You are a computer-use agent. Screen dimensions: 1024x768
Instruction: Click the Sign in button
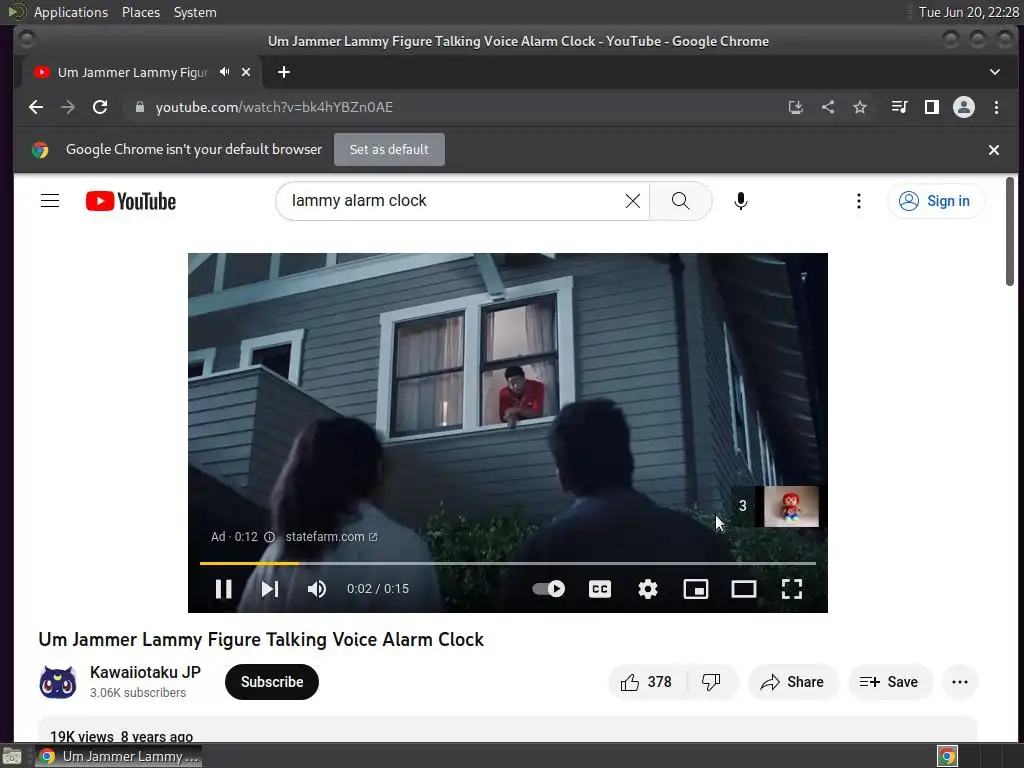[x=935, y=201]
